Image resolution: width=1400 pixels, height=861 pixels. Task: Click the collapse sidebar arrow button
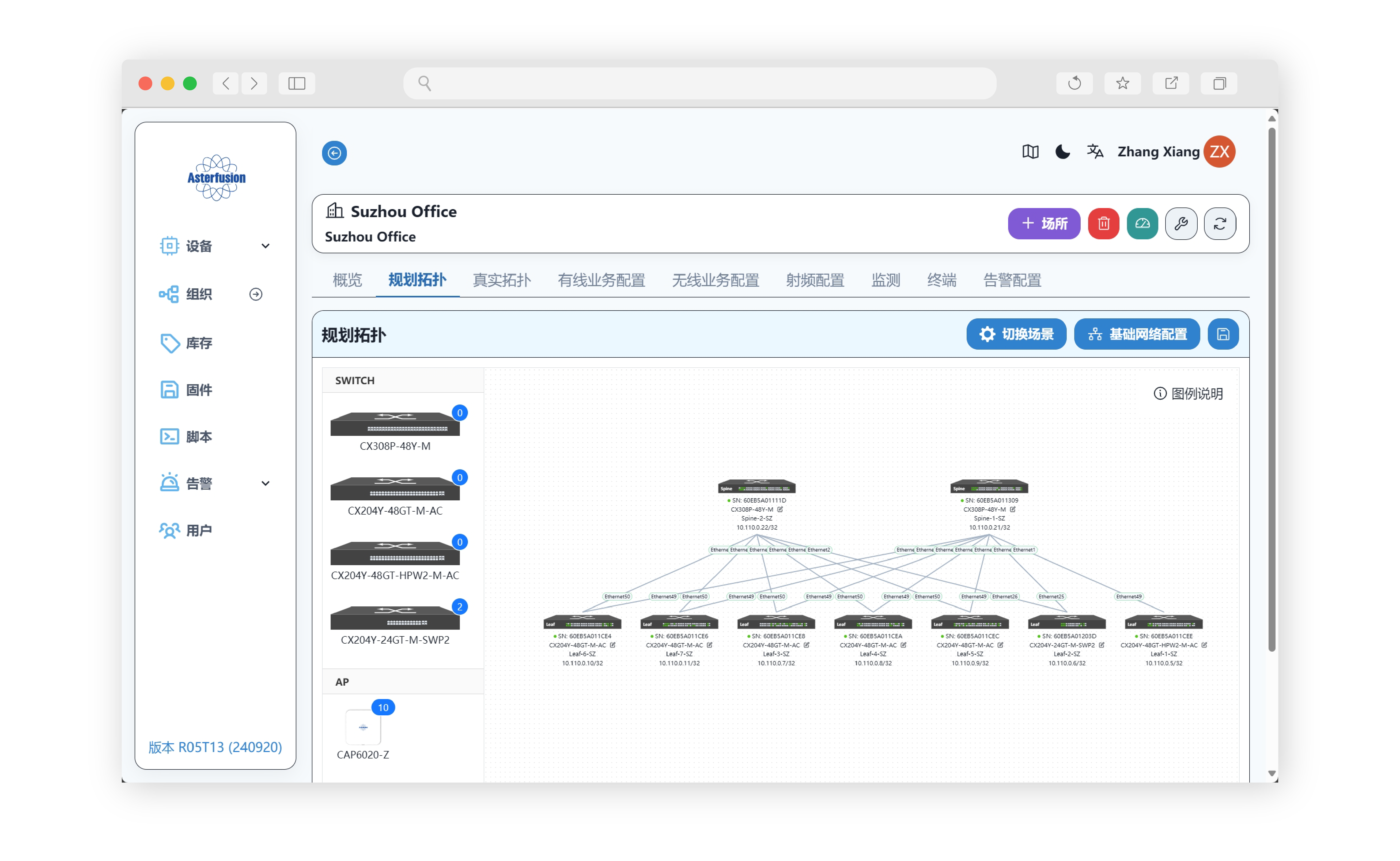click(x=334, y=153)
